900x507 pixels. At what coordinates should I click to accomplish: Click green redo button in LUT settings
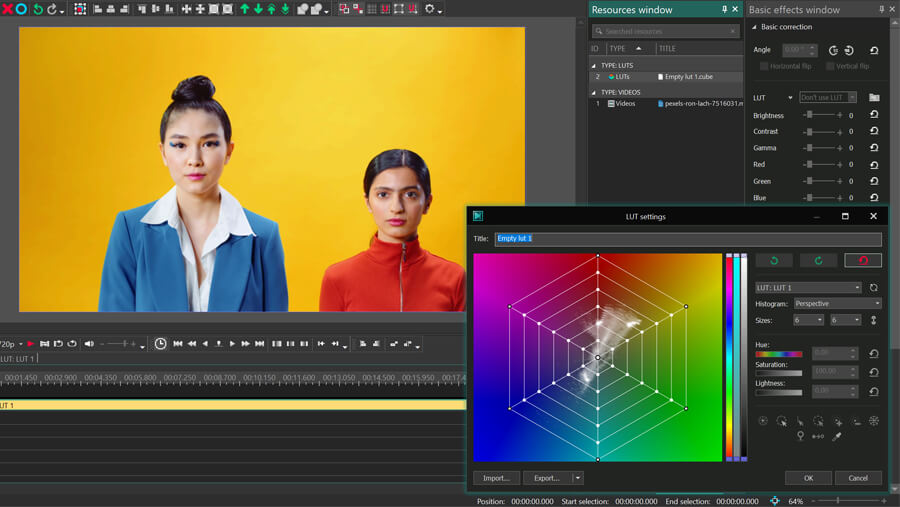818,261
